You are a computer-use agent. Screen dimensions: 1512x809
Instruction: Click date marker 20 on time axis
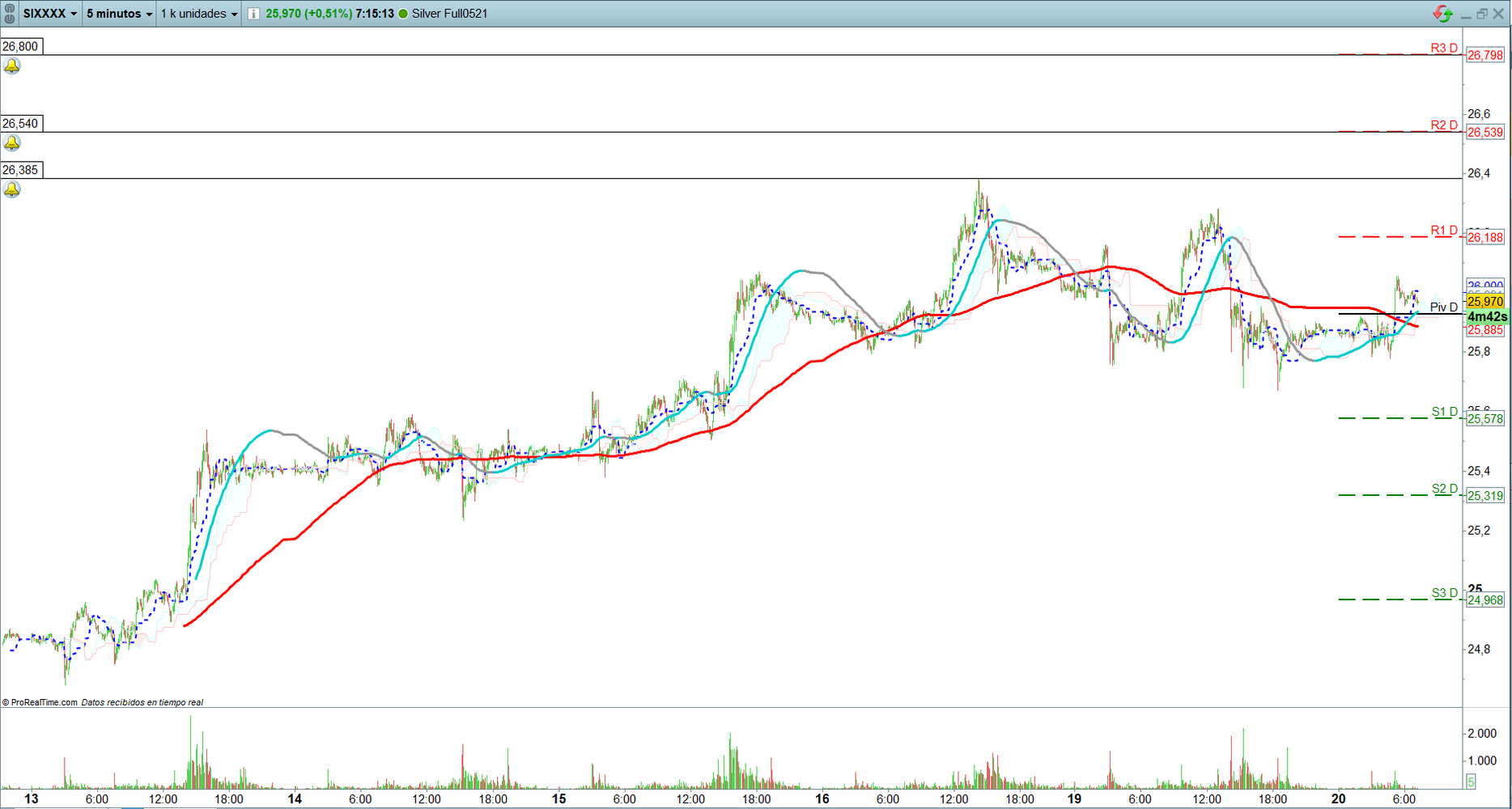(x=1339, y=798)
